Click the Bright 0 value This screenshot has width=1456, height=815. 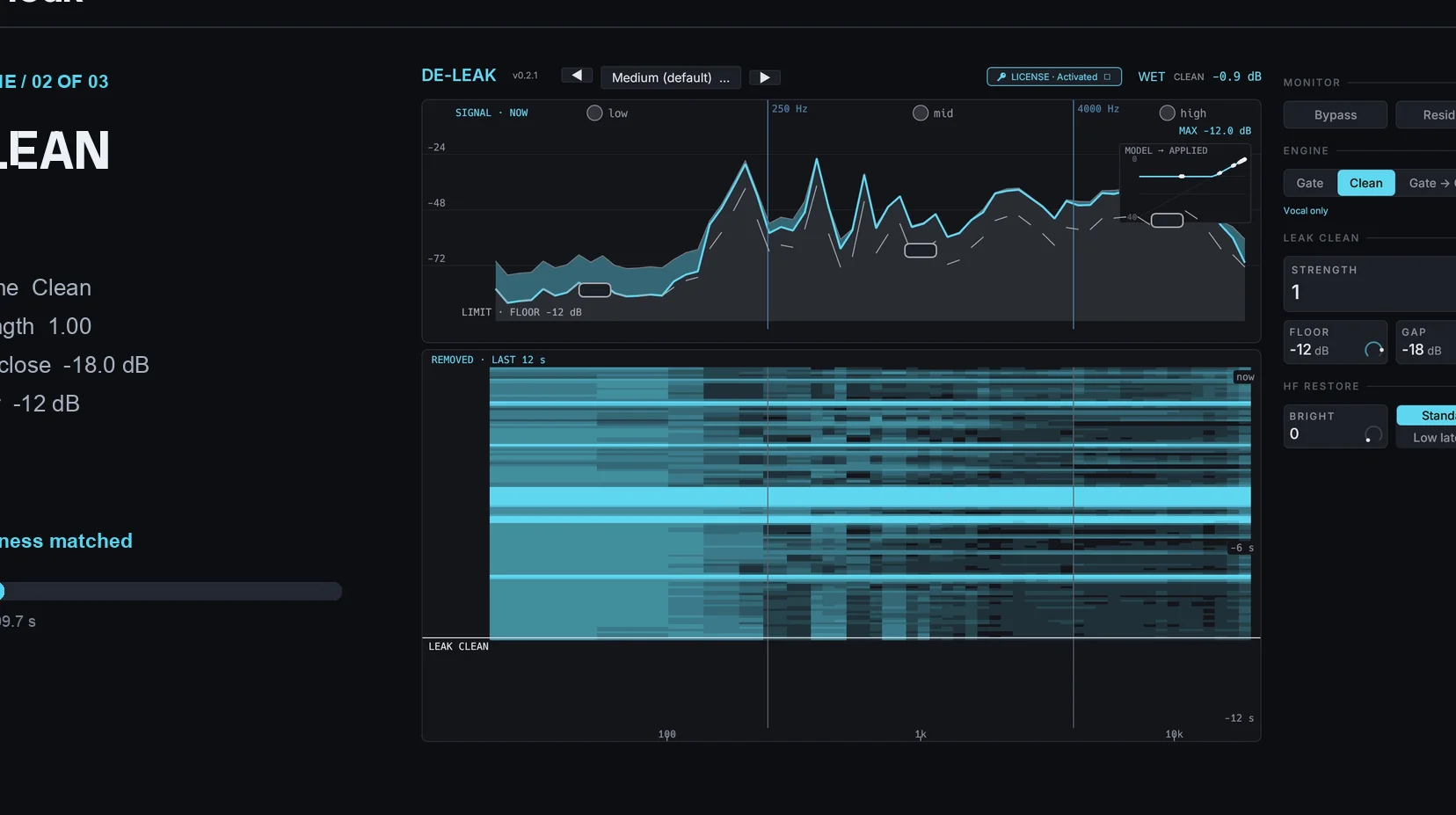pos(1294,434)
